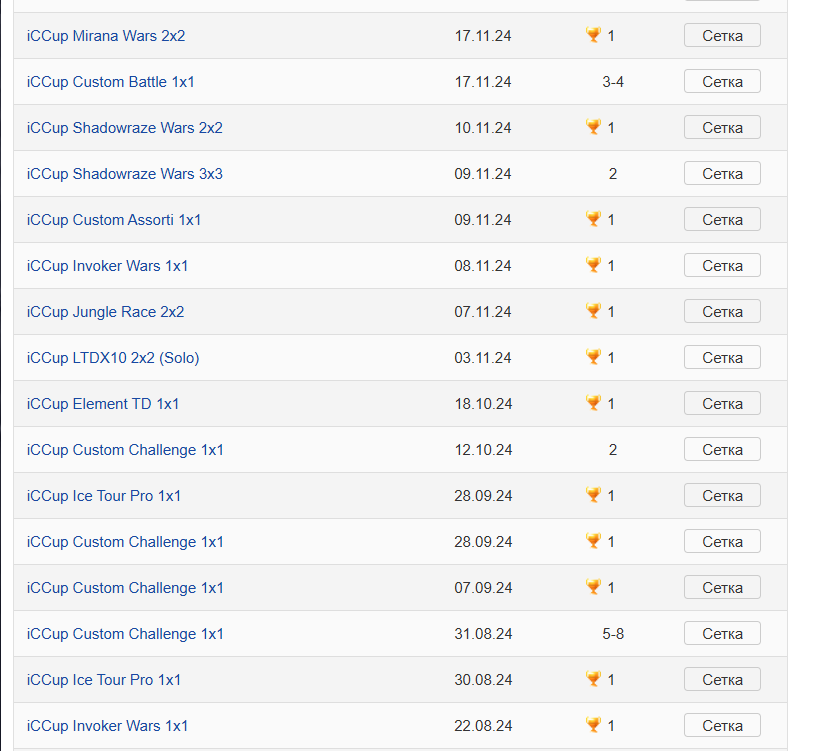
Task: Click trophy icon in LTDX10 2x2 (Solo) row
Action: point(593,357)
